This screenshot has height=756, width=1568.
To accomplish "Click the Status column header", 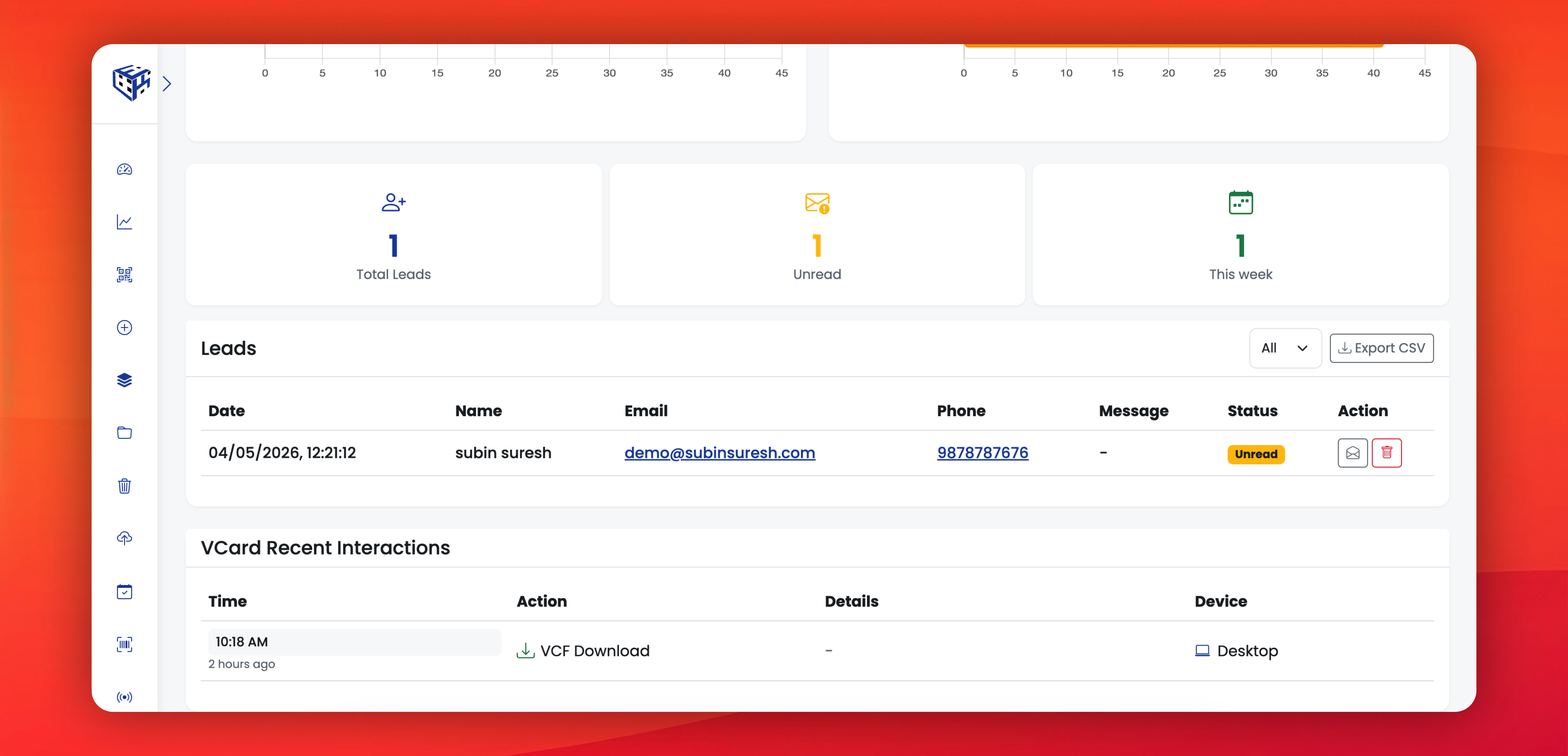I will point(1252,410).
